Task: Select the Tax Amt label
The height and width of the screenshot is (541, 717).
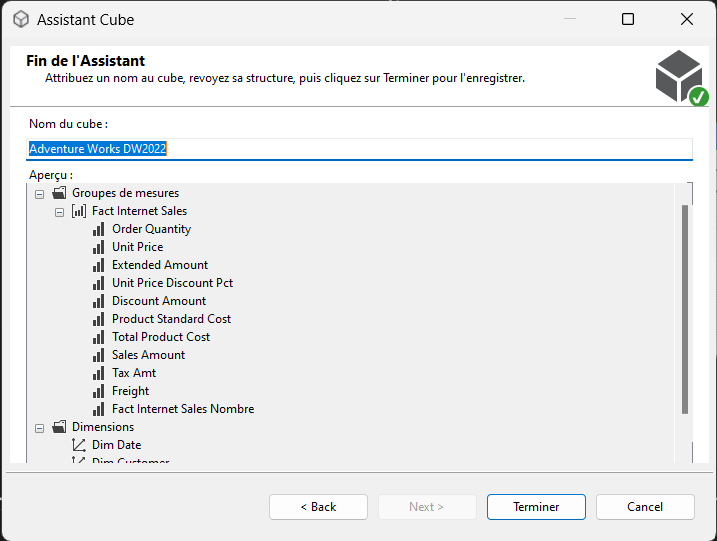Action: 134,373
